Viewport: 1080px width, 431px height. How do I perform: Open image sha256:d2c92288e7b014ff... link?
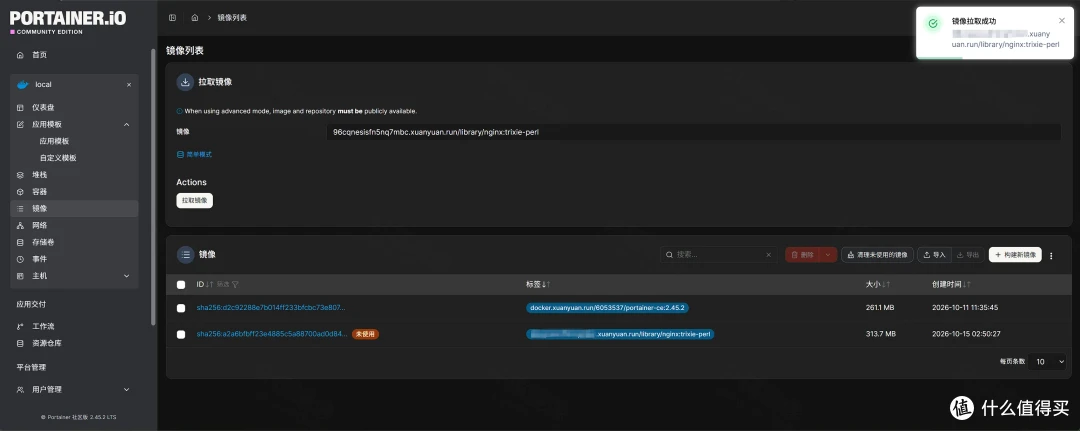(x=271, y=308)
